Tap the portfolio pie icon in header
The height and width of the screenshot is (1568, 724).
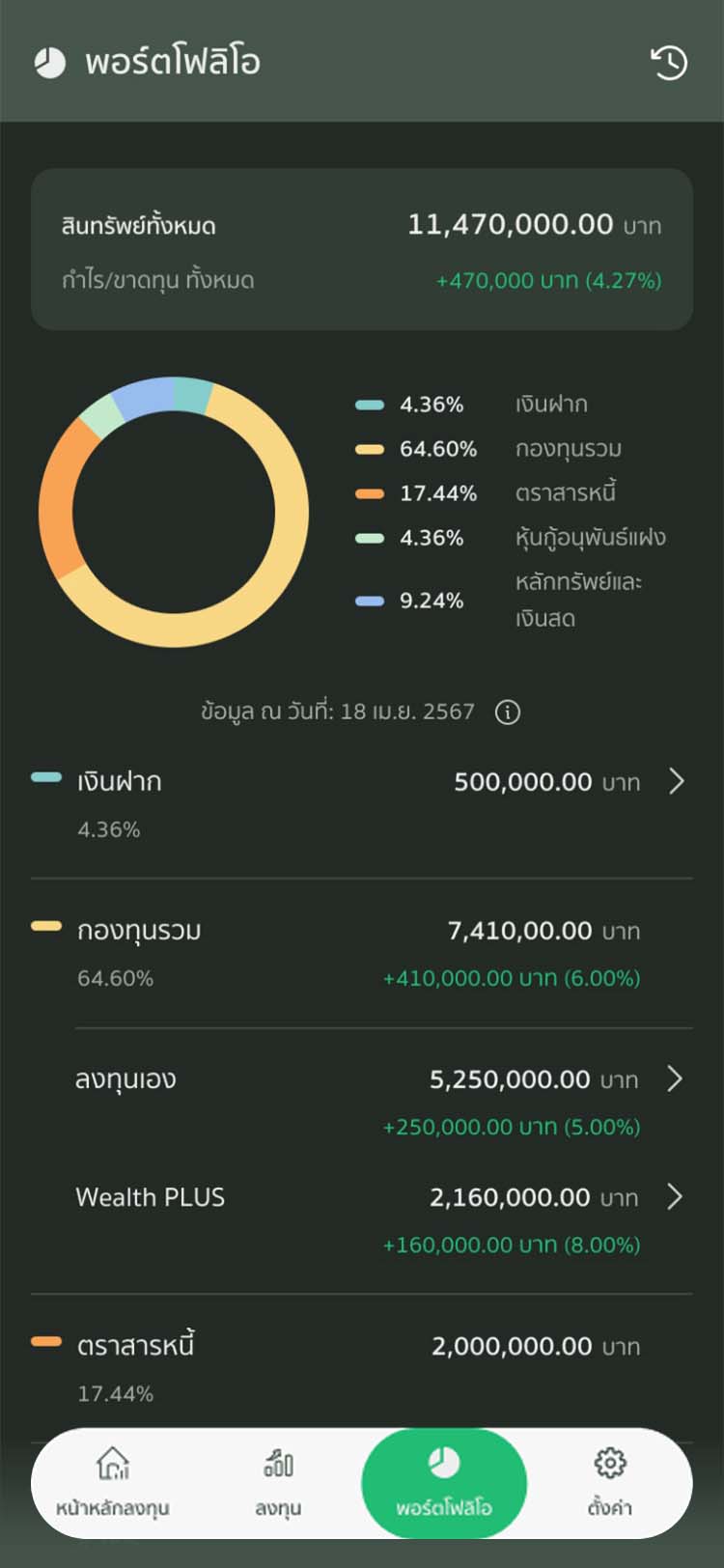tap(50, 63)
